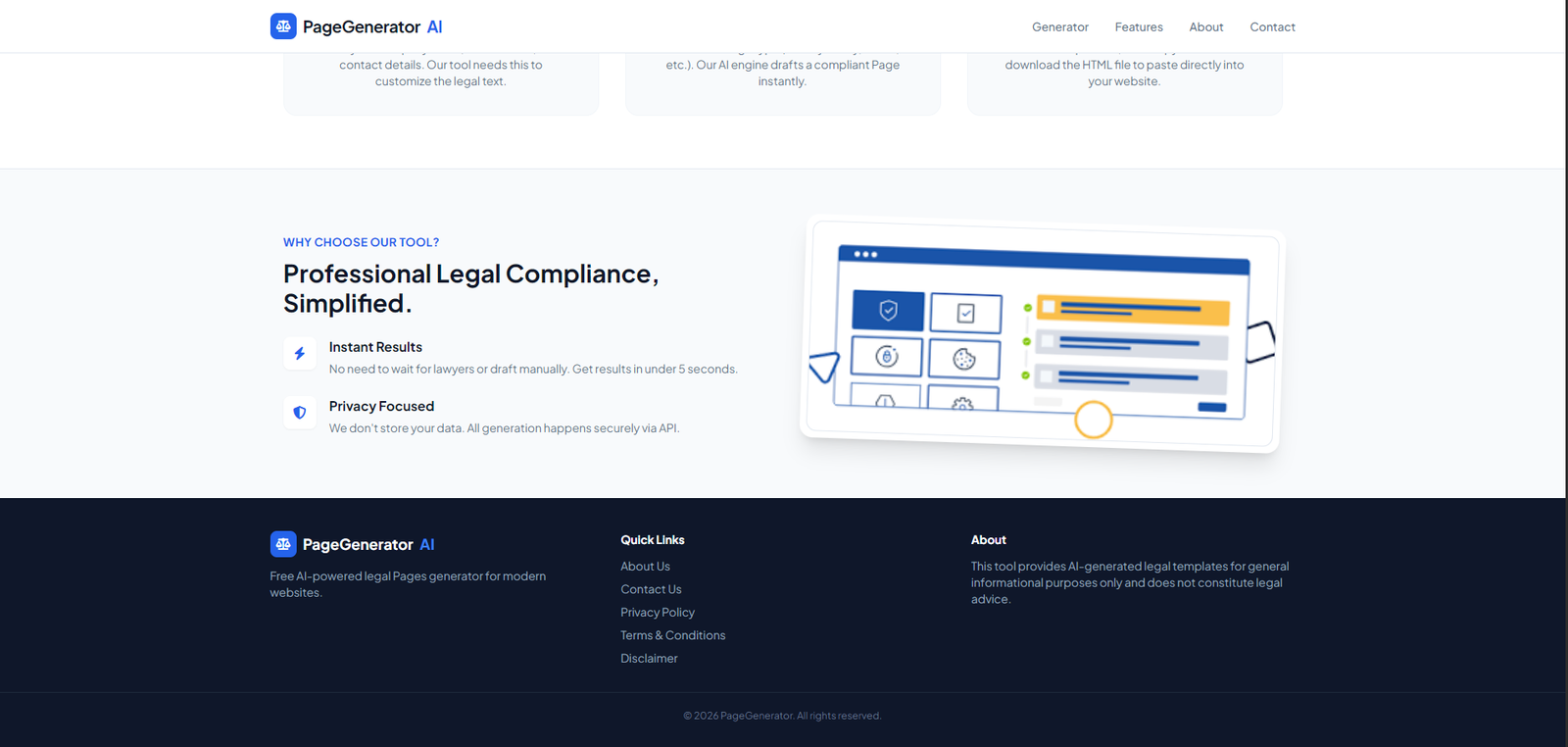Click the shield Privacy Focused icon
Image resolution: width=1568 pixels, height=747 pixels.
point(300,413)
